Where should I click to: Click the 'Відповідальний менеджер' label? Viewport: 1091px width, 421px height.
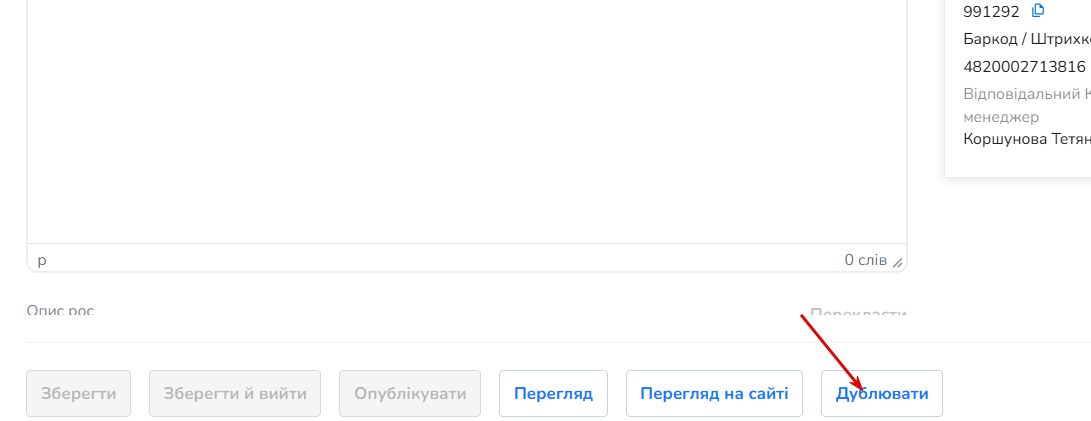[x=1027, y=105]
